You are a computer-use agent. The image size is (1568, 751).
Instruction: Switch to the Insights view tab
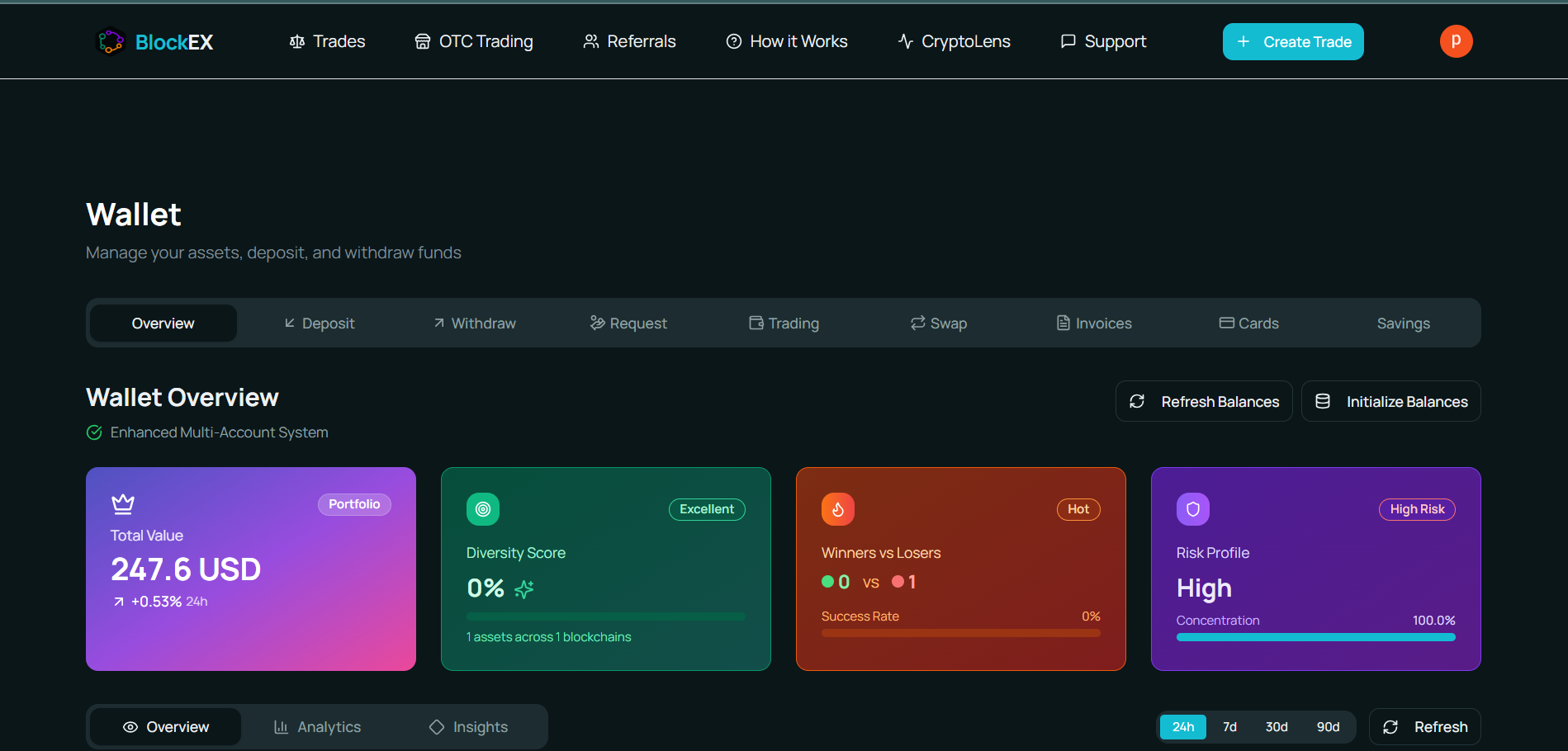tap(468, 727)
